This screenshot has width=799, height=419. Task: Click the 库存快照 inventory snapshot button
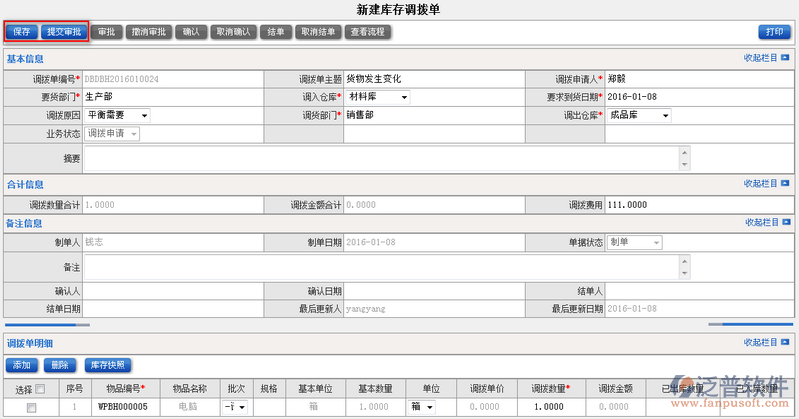108,365
